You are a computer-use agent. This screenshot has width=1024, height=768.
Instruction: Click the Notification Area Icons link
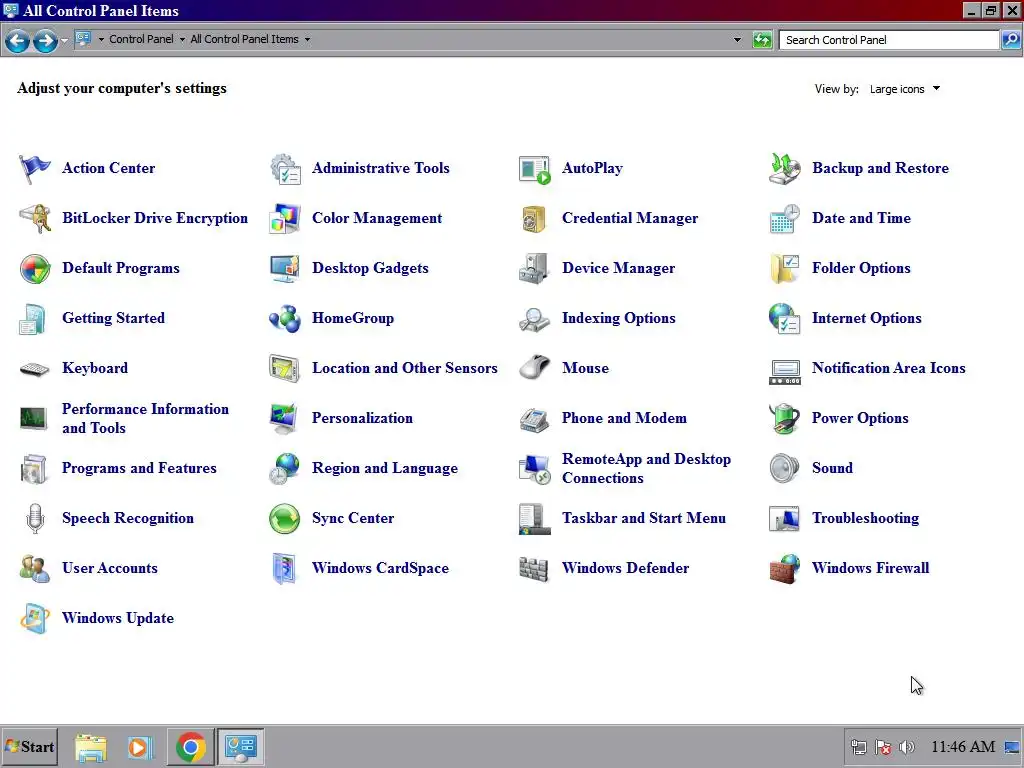point(889,368)
